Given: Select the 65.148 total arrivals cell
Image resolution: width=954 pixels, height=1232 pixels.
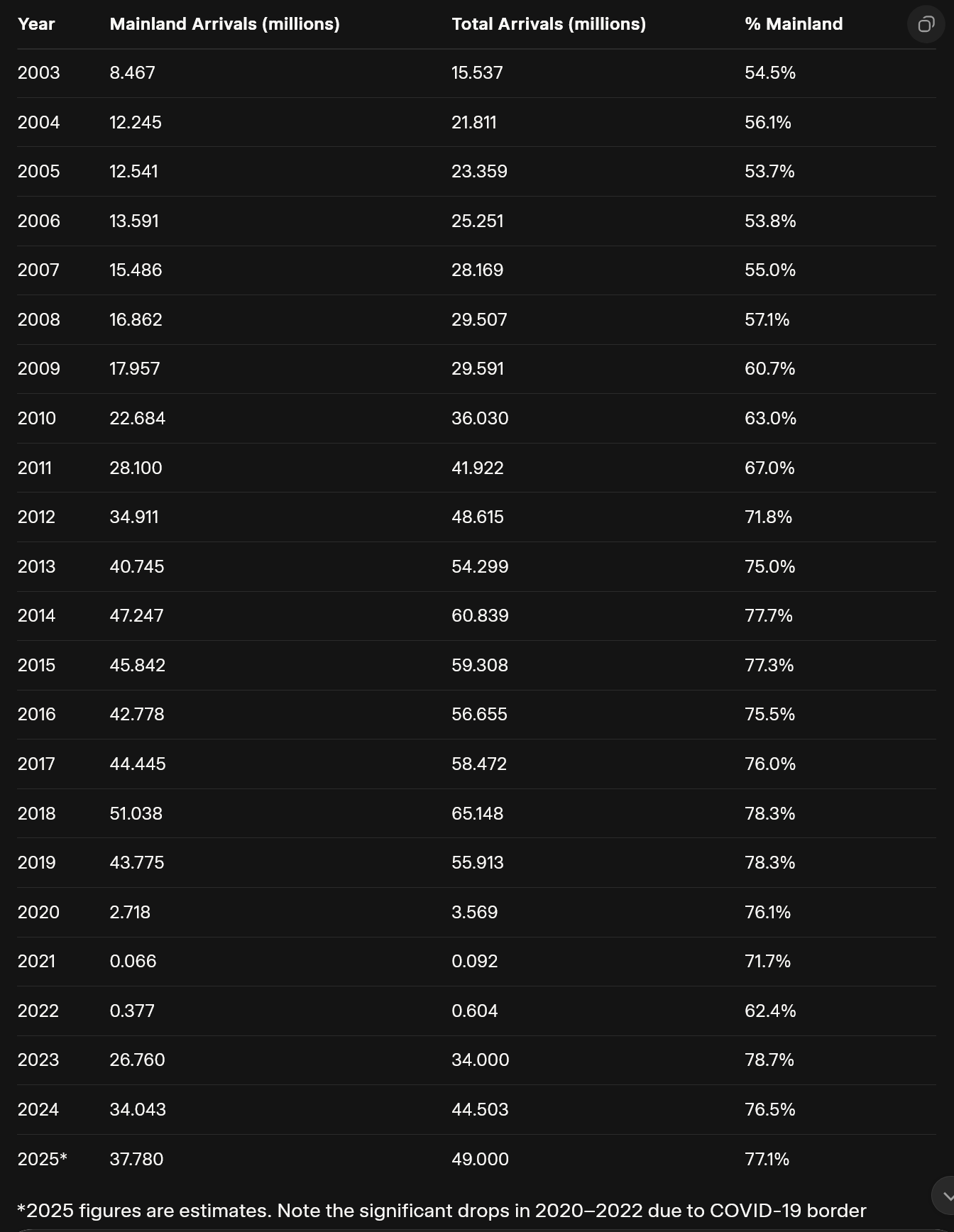Looking at the screenshot, I should point(477,813).
